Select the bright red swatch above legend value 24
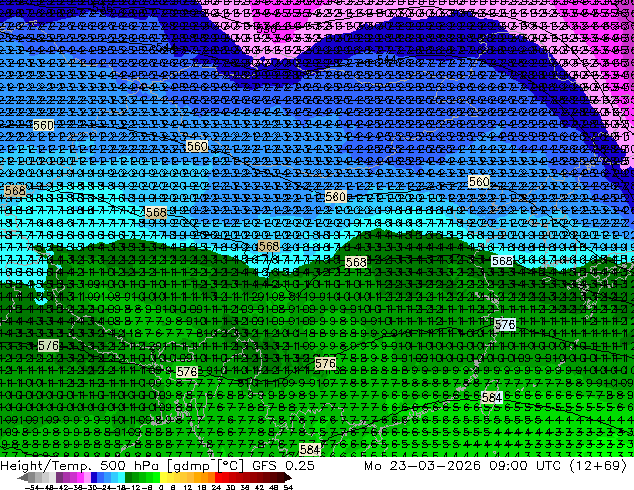Screen dimensions: 634x490 pyautogui.click(x=218, y=478)
